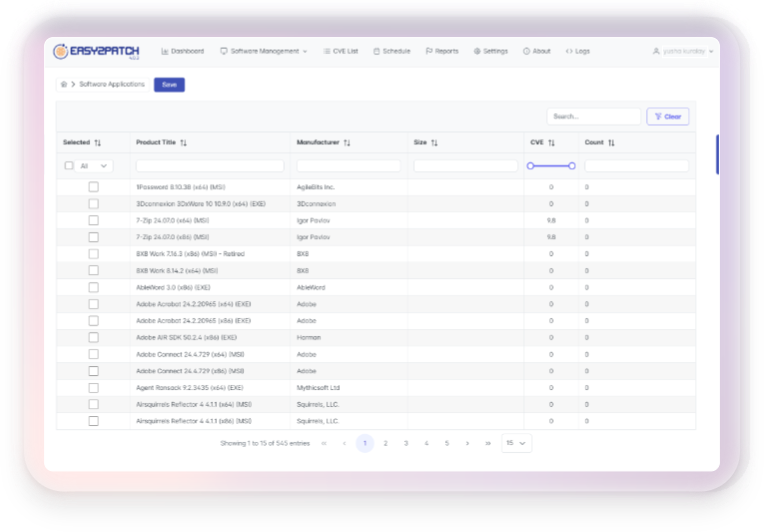Image resolution: width=764 pixels, height=532 pixels.
Task: Click the home breadcrumb icon
Action: click(64, 84)
